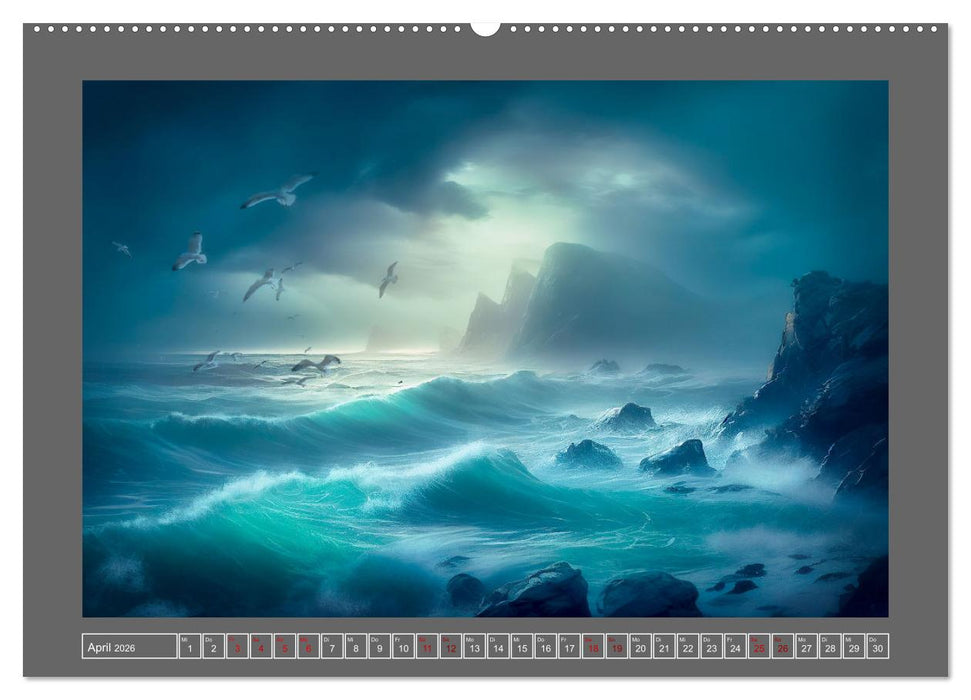The image size is (971, 700).
Task: Select Monday 13 date cell
Action: 474,647
